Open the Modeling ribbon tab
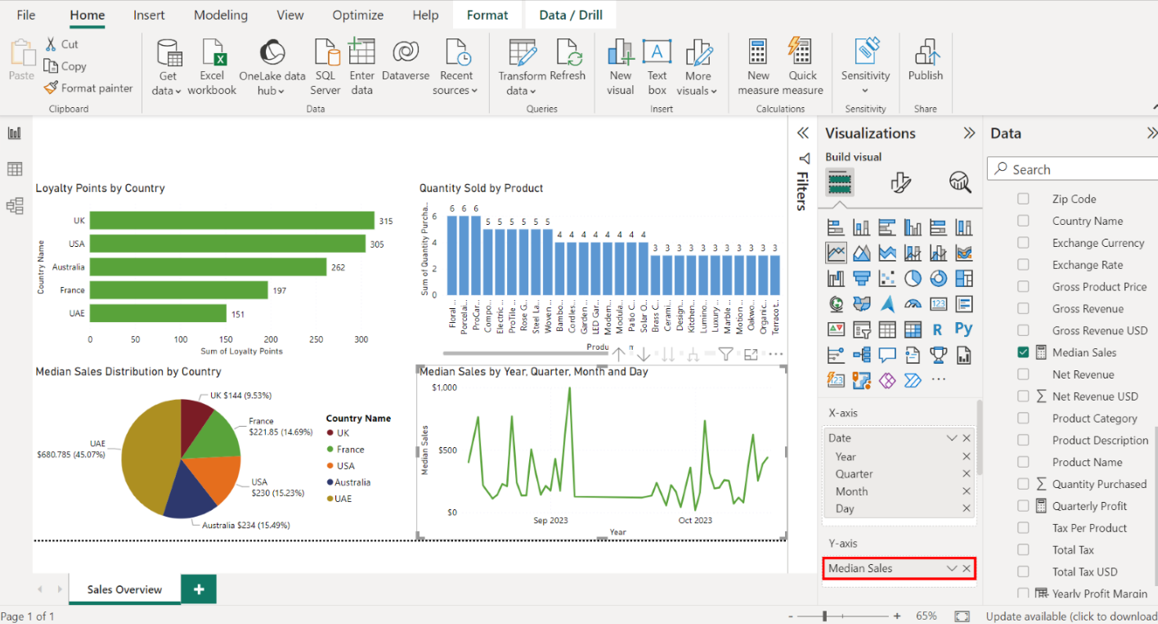 point(220,15)
